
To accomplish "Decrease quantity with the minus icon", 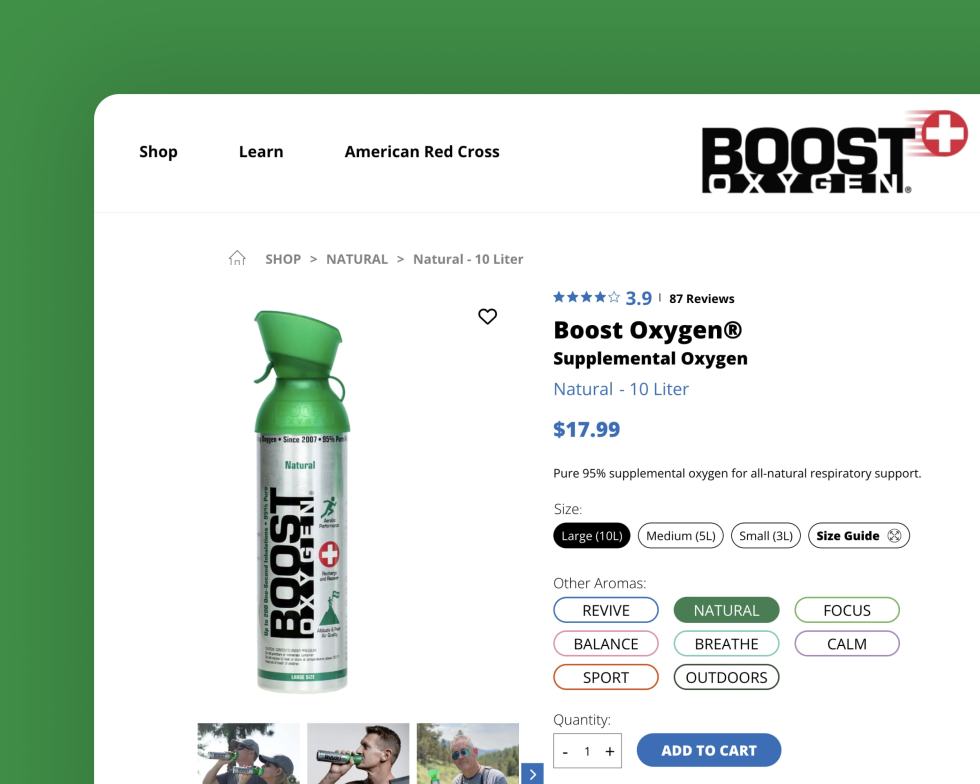I will click(566, 750).
